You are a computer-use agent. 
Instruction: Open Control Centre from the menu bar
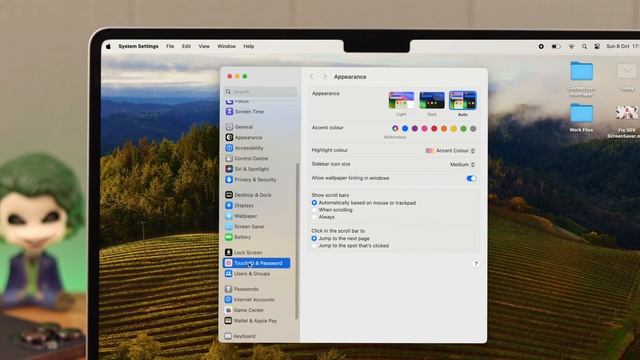coord(597,47)
